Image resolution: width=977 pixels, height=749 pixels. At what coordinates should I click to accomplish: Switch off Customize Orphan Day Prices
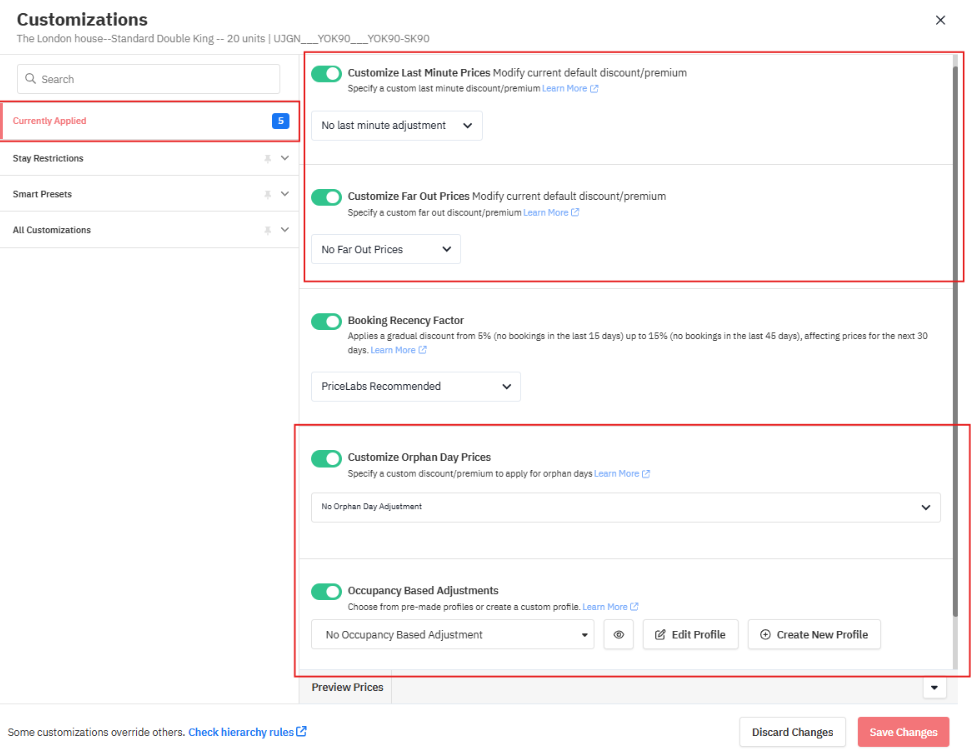[x=326, y=458]
